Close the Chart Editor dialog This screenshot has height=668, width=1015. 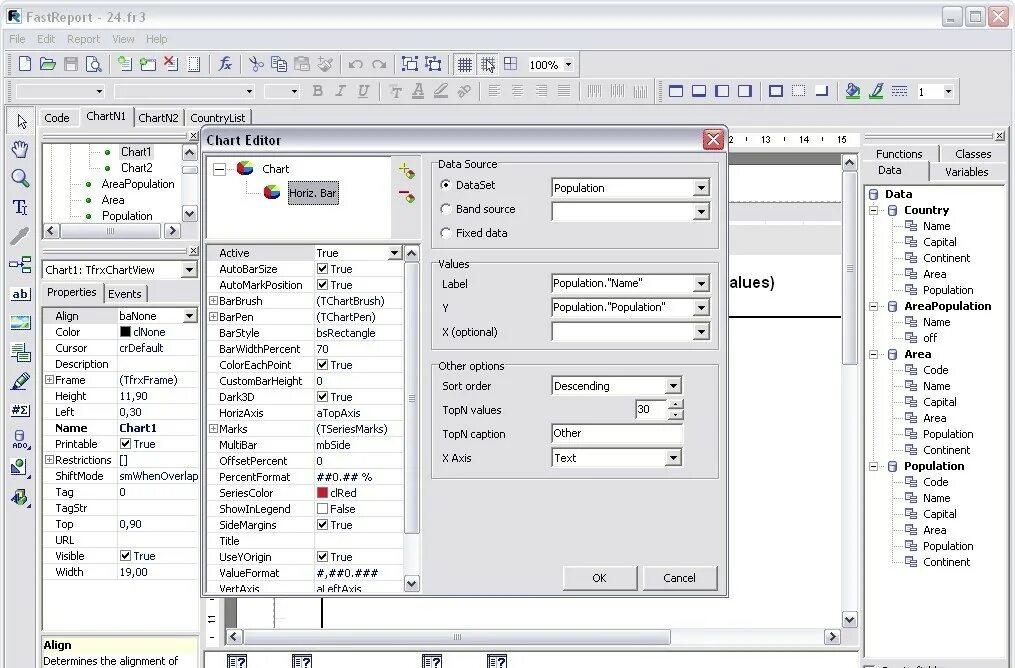pos(713,139)
